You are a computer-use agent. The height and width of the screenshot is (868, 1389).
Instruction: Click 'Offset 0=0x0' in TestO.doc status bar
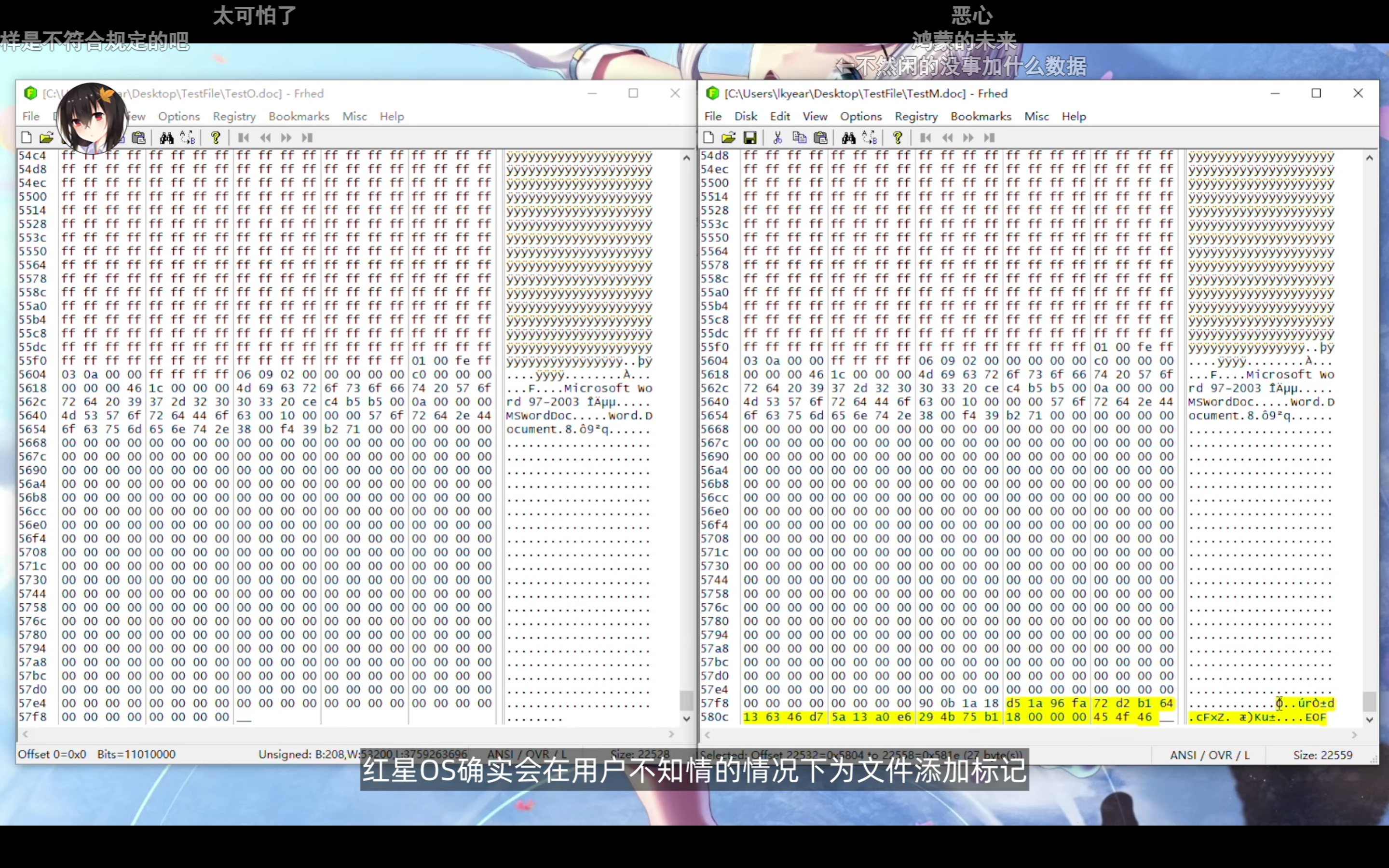[52, 754]
